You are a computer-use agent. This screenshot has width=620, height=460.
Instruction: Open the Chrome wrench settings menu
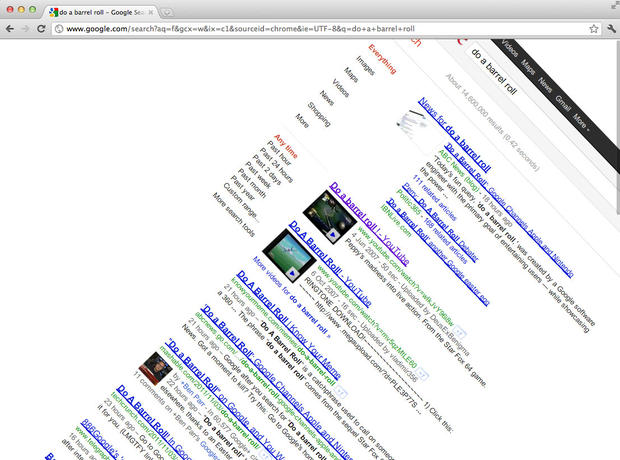pos(611,28)
